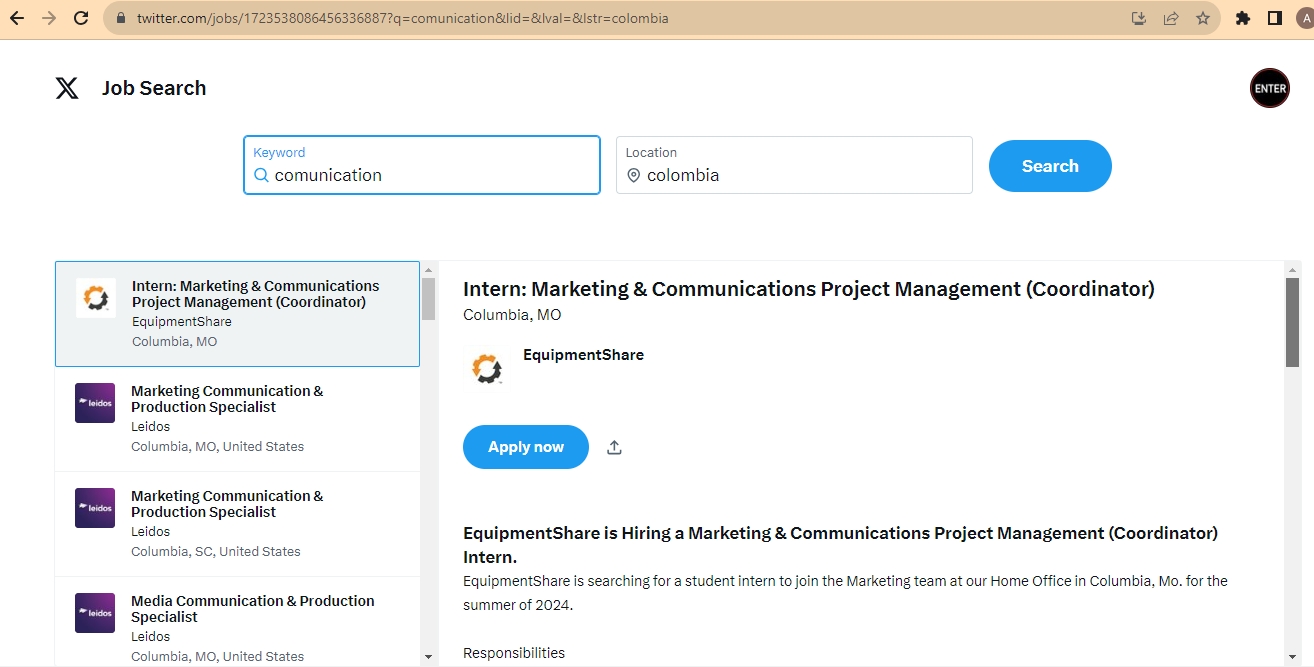Click the Location input with 'colombia'

click(x=794, y=165)
